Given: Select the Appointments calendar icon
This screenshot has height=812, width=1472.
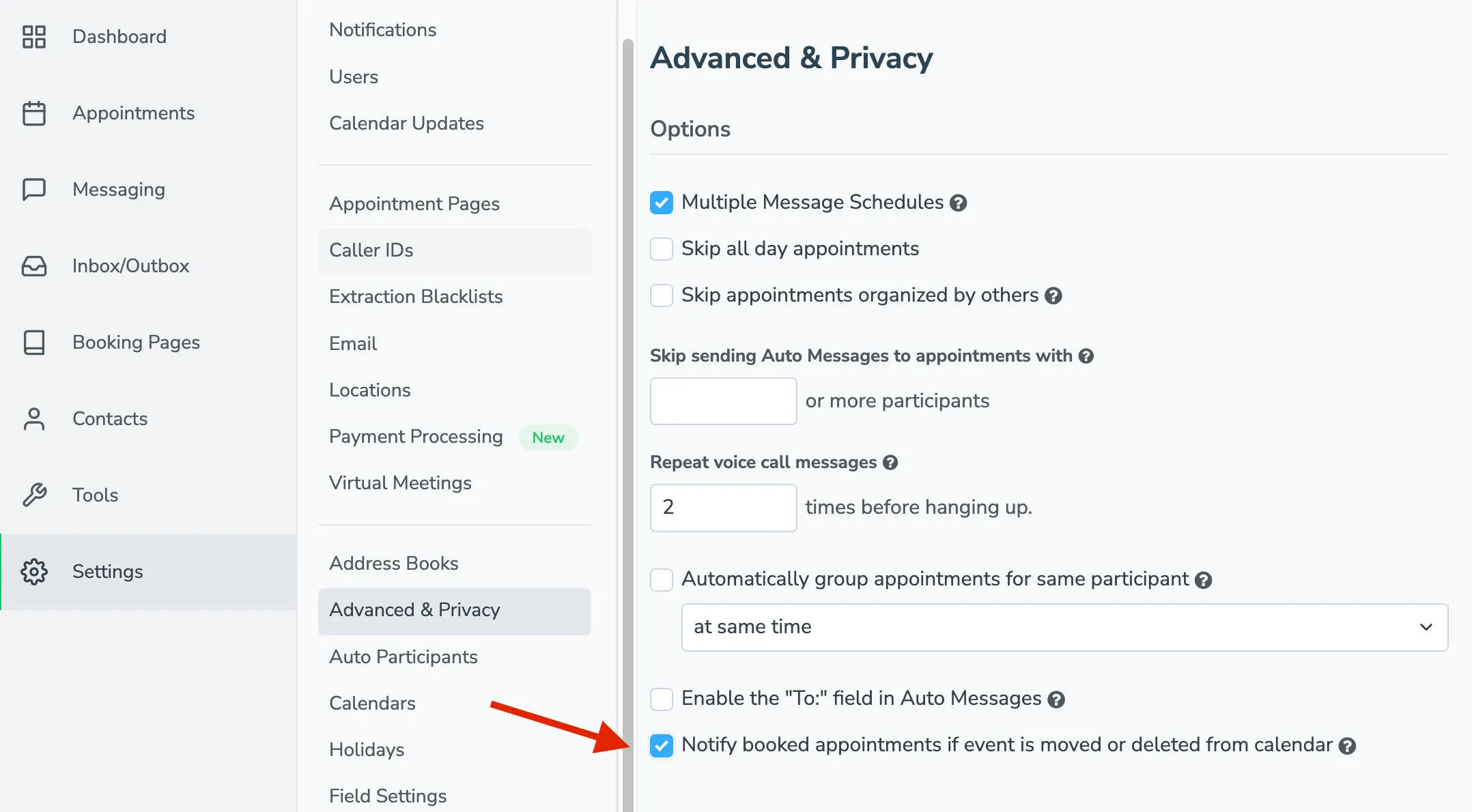Looking at the screenshot, I should pos(35,113).
